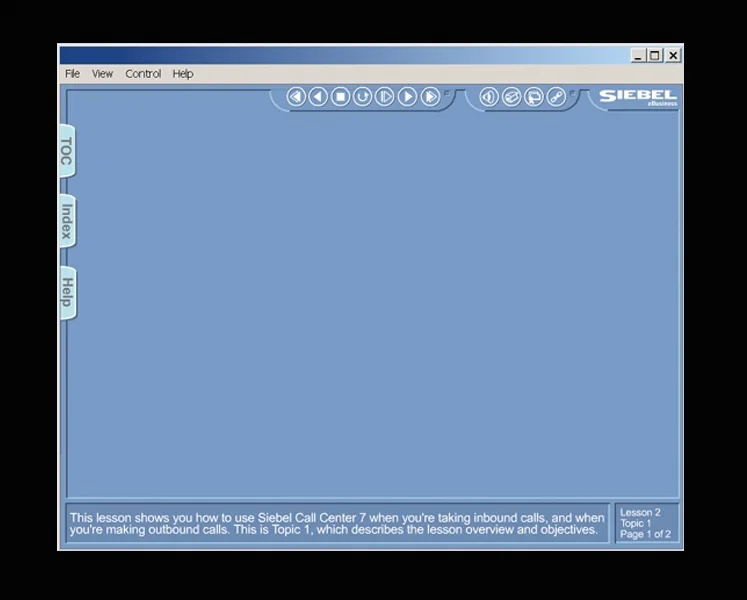The image size is (747, 600).
Task: Open the TOC side tab
Action: [67, 151]
